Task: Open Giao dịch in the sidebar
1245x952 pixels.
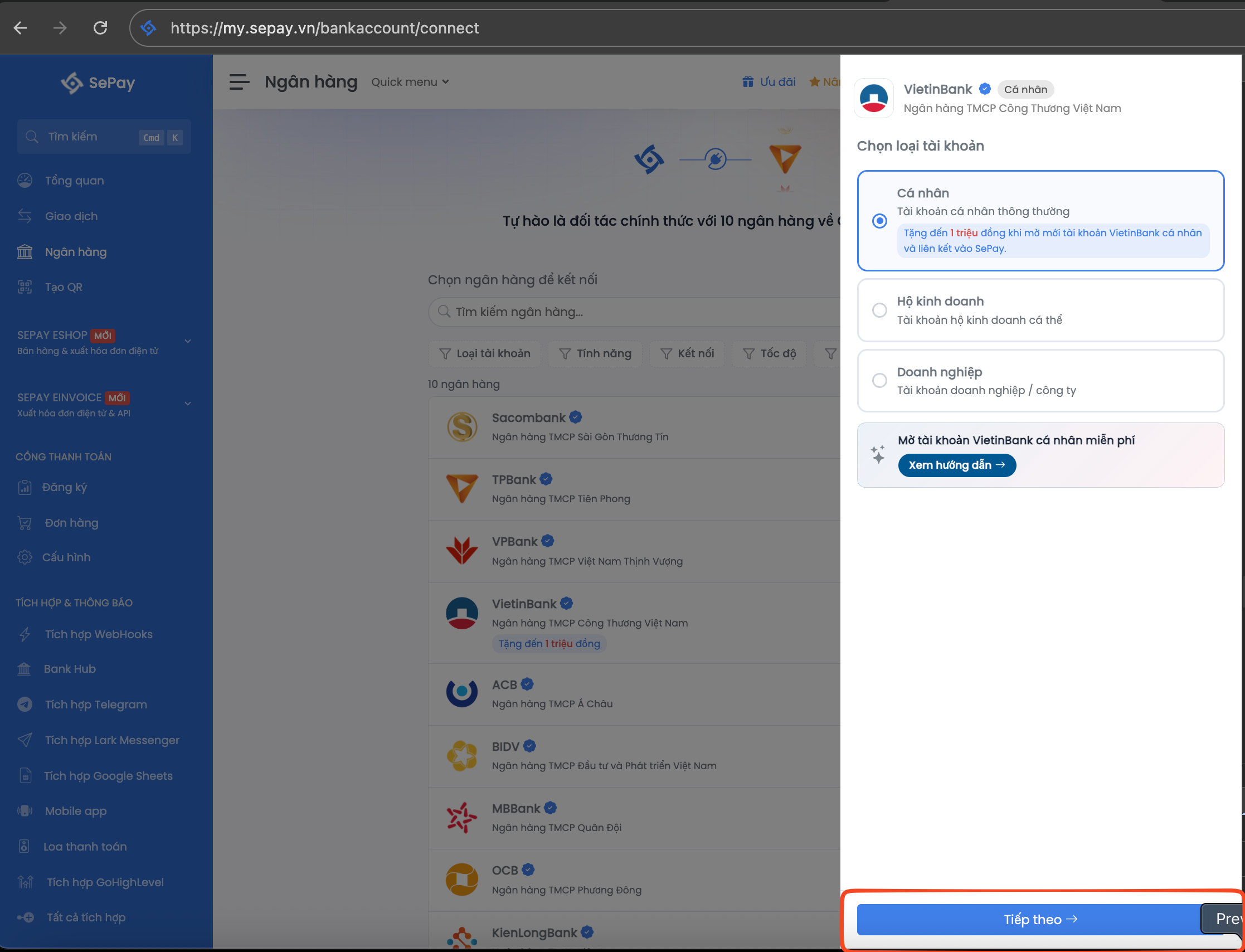Action: (x=71, y=216)
